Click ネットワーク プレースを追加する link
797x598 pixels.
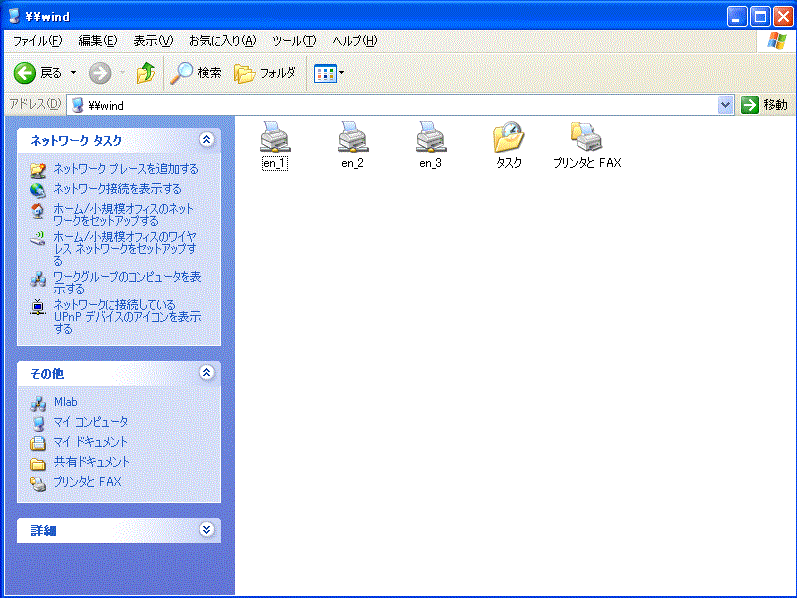(x=126, y=169)
